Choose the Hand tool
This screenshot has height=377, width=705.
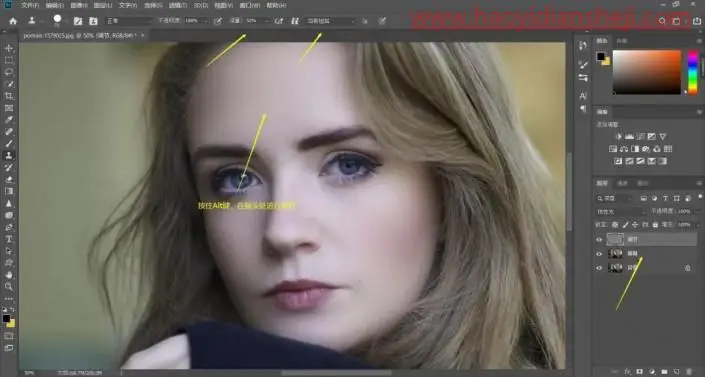(9, 274)
